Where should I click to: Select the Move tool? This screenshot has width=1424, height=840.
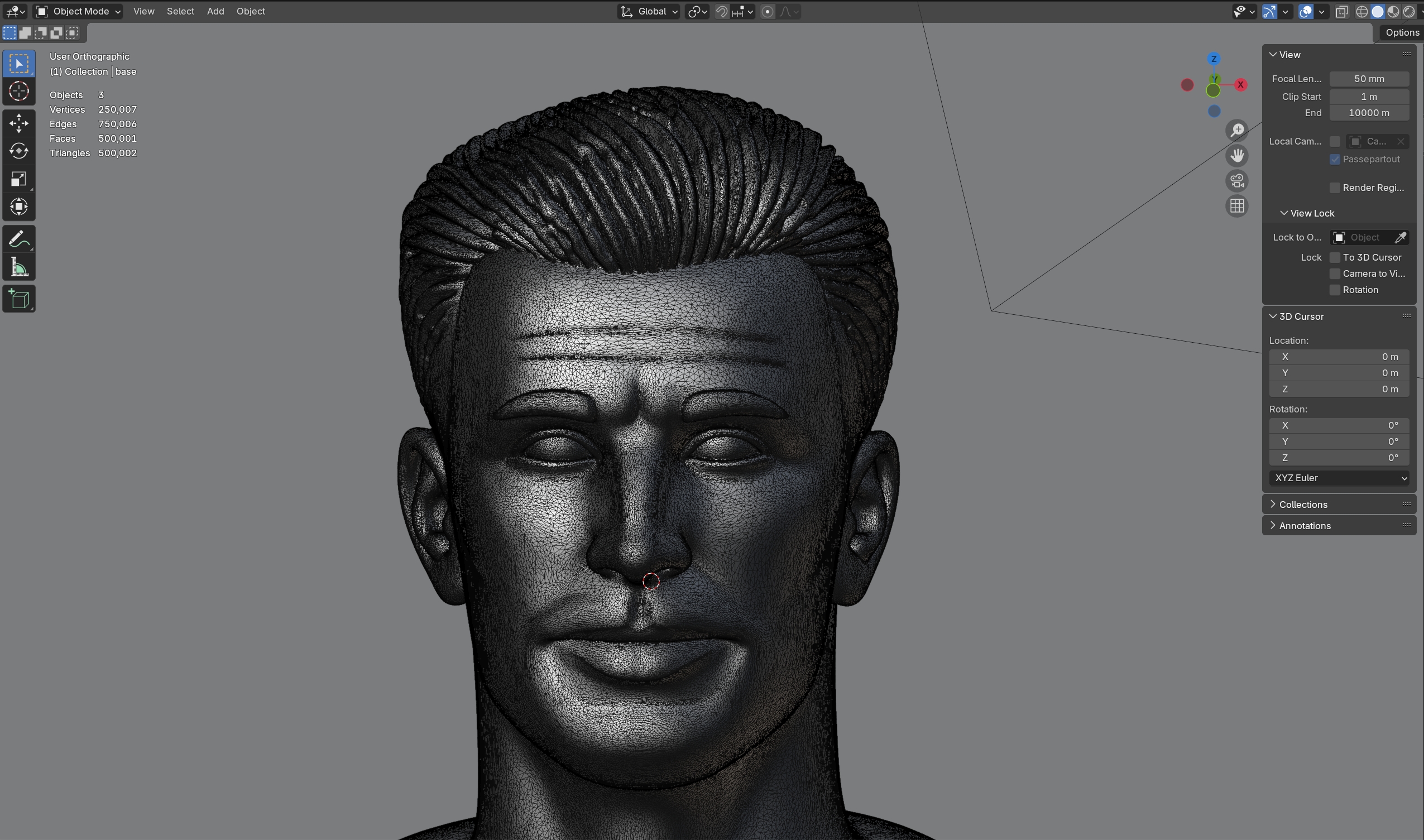(18, 123)
